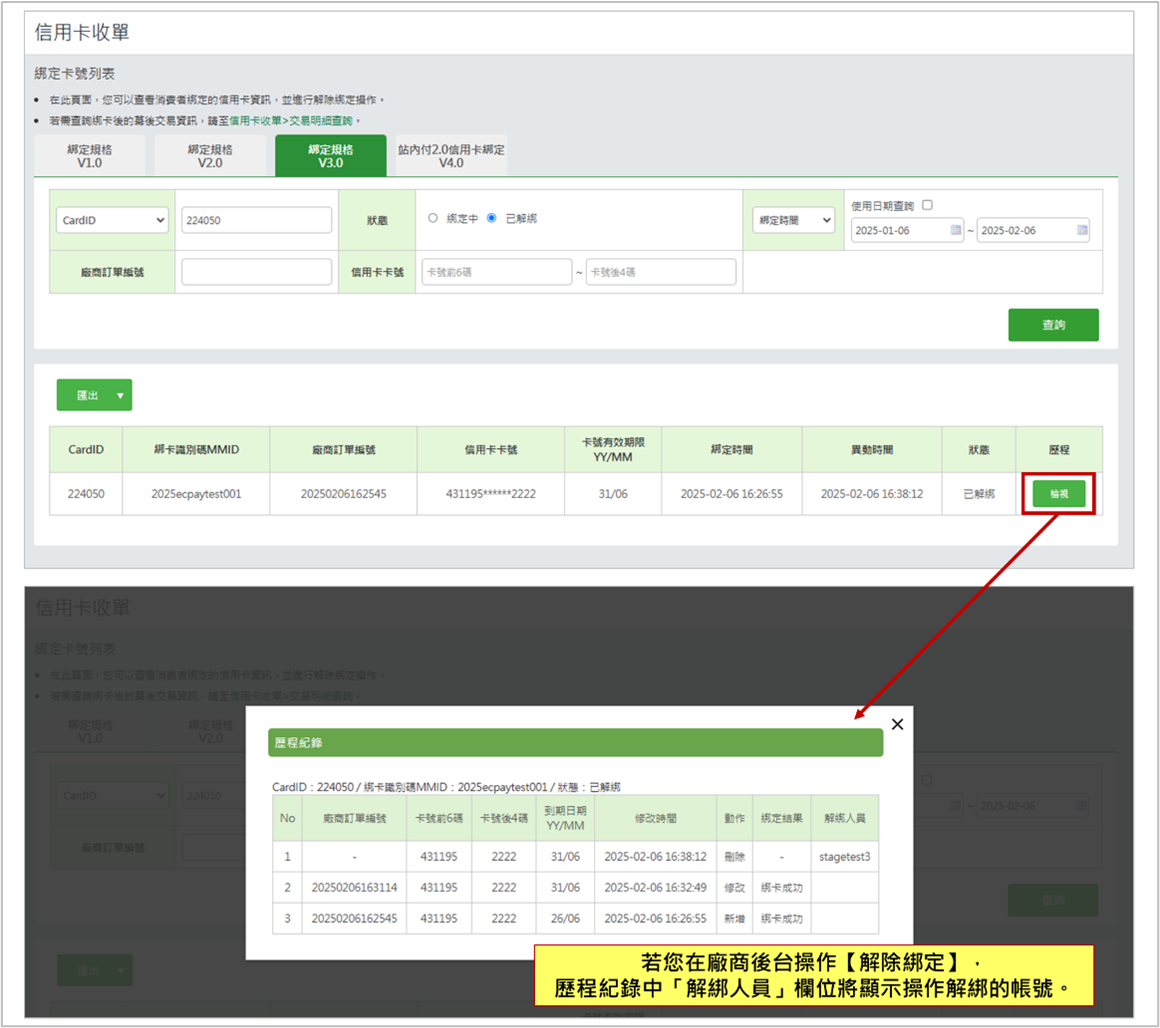Expand the CardID search type dropdown
The image size is (1160, 1028).
112,220
